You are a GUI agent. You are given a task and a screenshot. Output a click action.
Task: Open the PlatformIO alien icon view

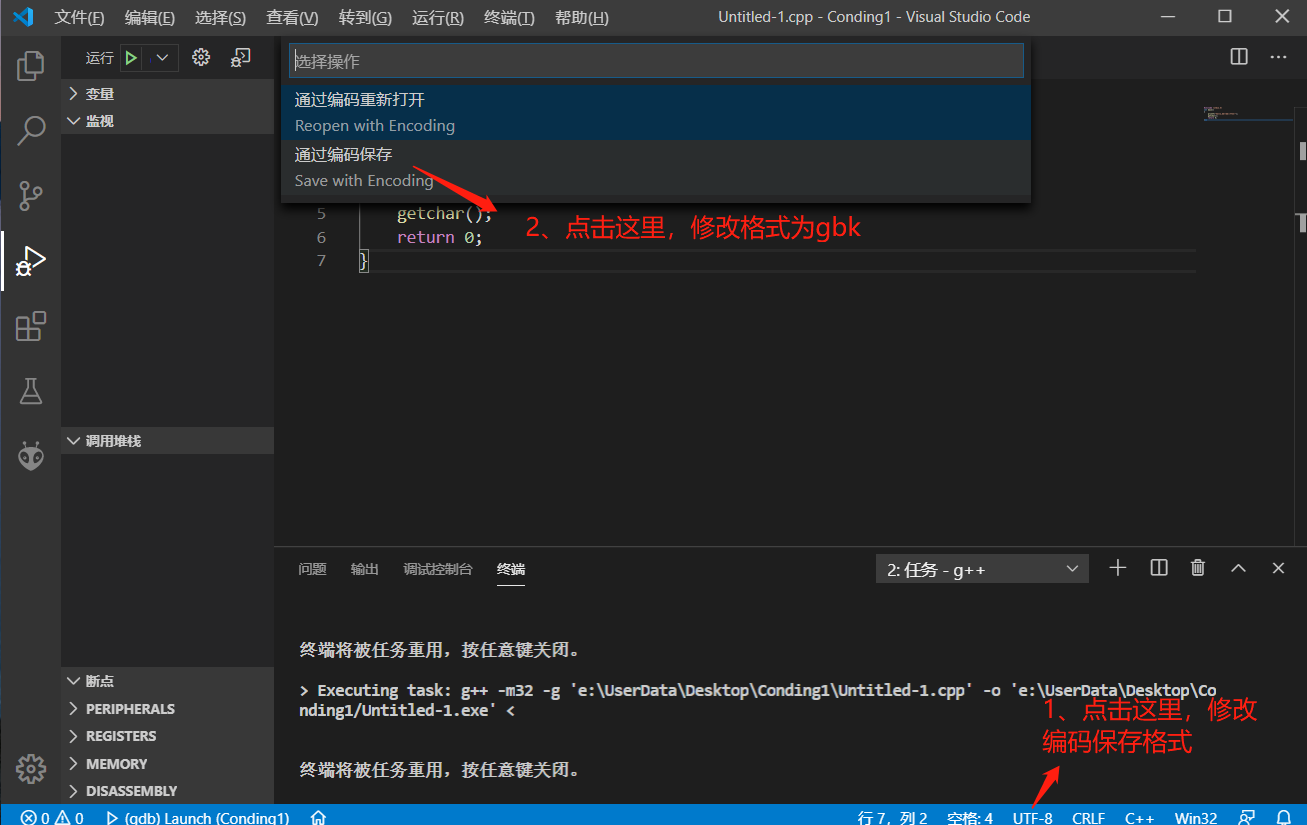(x=31, y=456)
